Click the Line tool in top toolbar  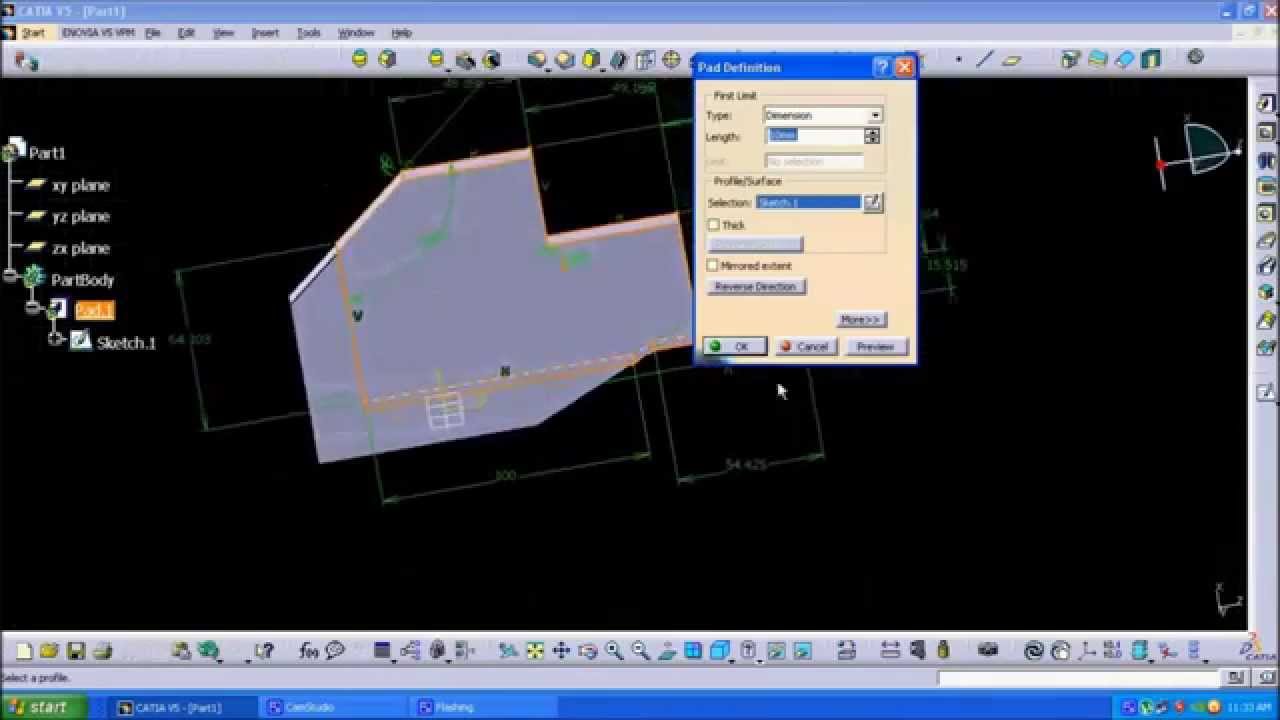[x=985, y=60]
